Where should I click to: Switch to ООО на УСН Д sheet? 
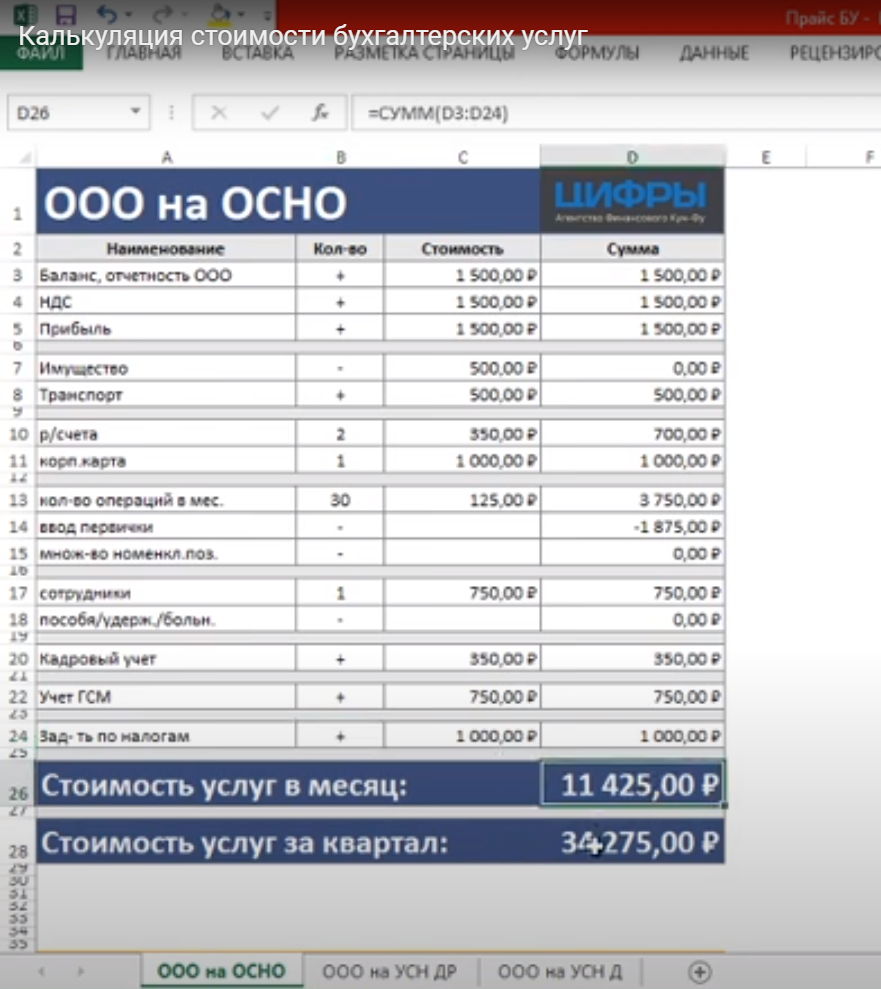point(560,971)
